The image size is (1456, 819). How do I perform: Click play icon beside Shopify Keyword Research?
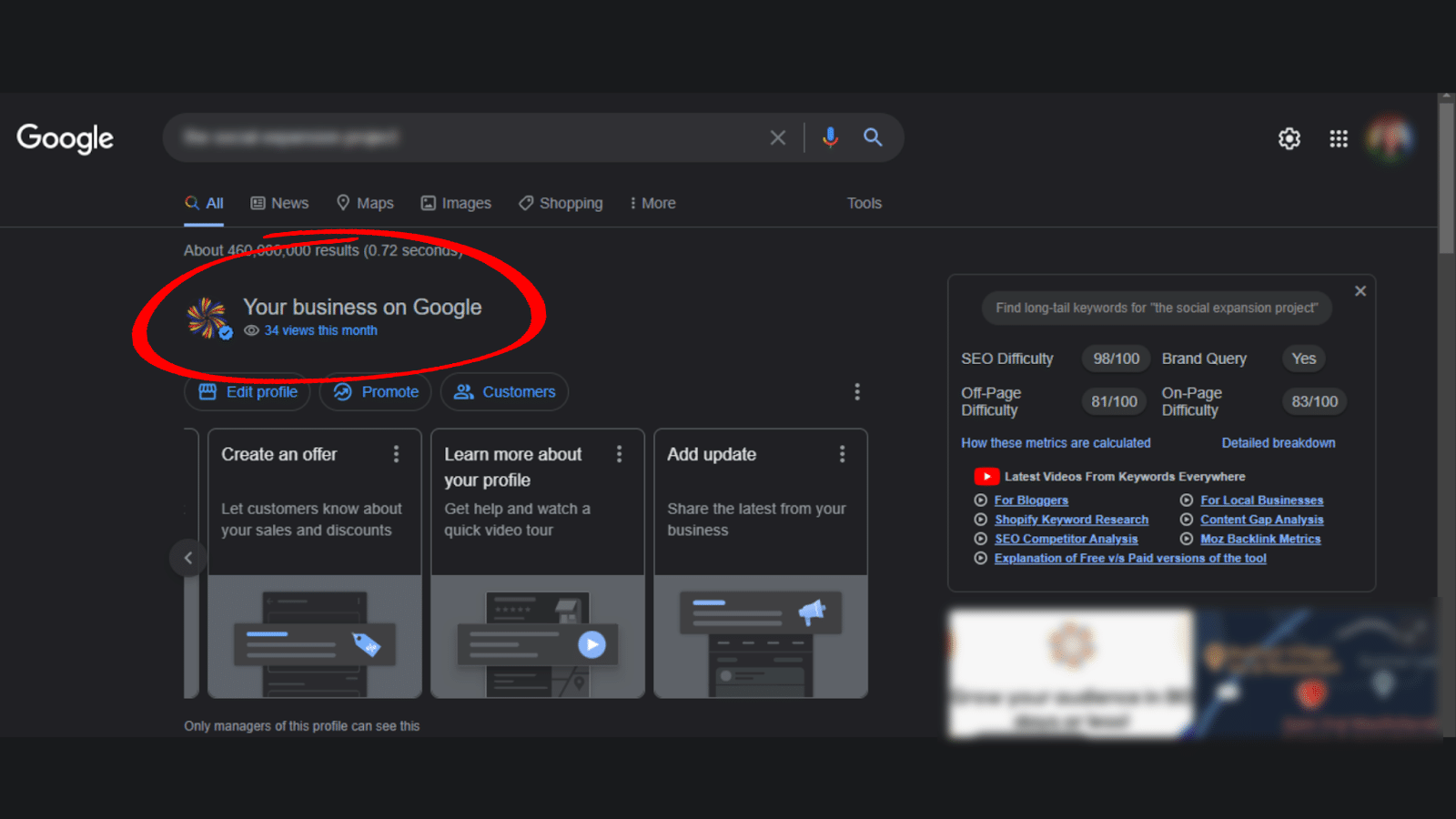pos(980,520)
